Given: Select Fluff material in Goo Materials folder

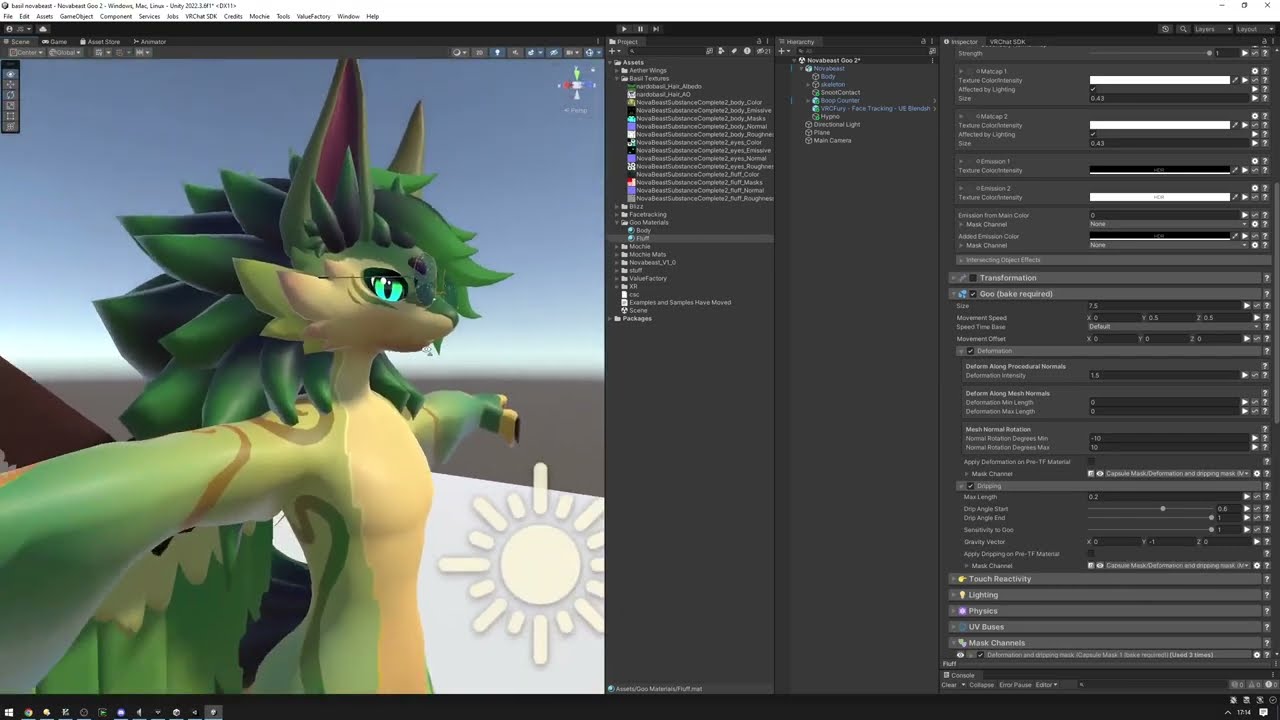Looking at the screenshot, I should pos(642,239).
